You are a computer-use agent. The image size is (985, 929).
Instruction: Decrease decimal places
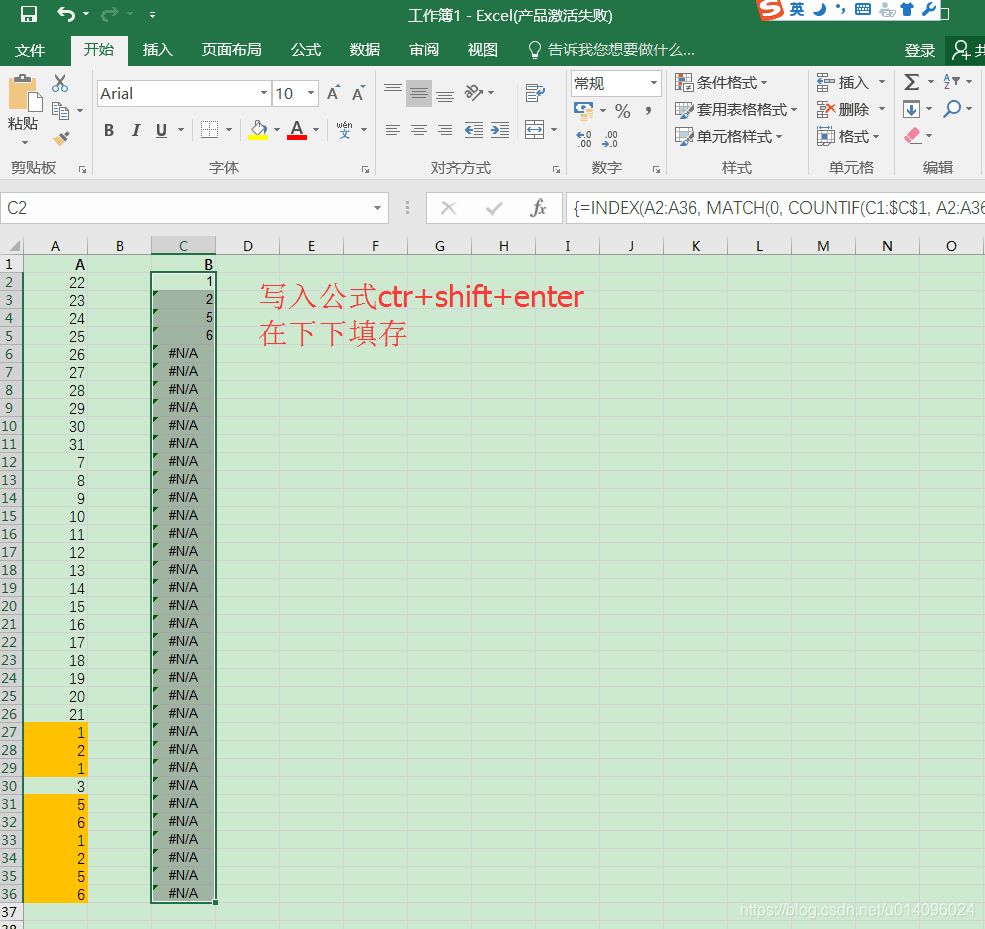point(609,138)
